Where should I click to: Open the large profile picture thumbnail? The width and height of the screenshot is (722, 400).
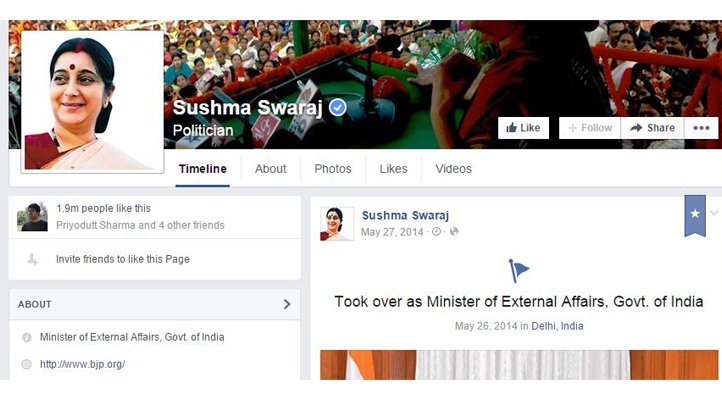click(x=92, y=102)
